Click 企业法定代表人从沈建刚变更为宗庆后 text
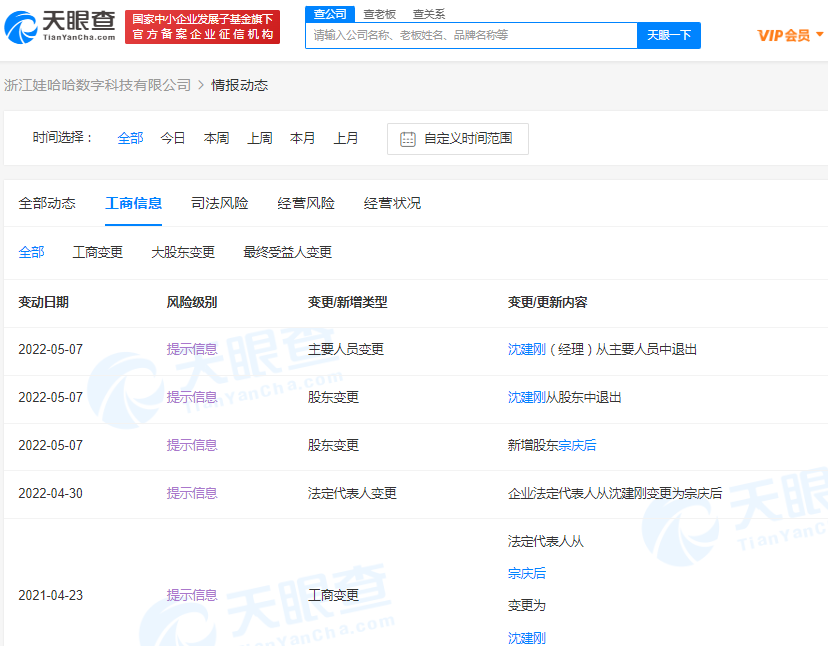 pos(615,493)
